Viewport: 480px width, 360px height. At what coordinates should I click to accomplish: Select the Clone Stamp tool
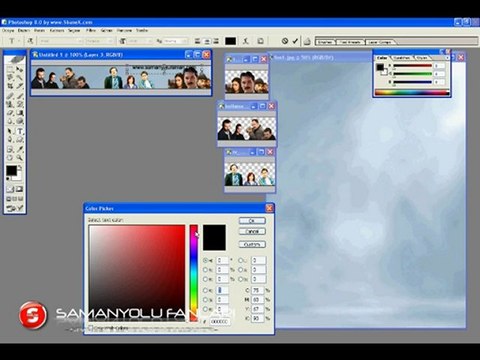[10, 104]
